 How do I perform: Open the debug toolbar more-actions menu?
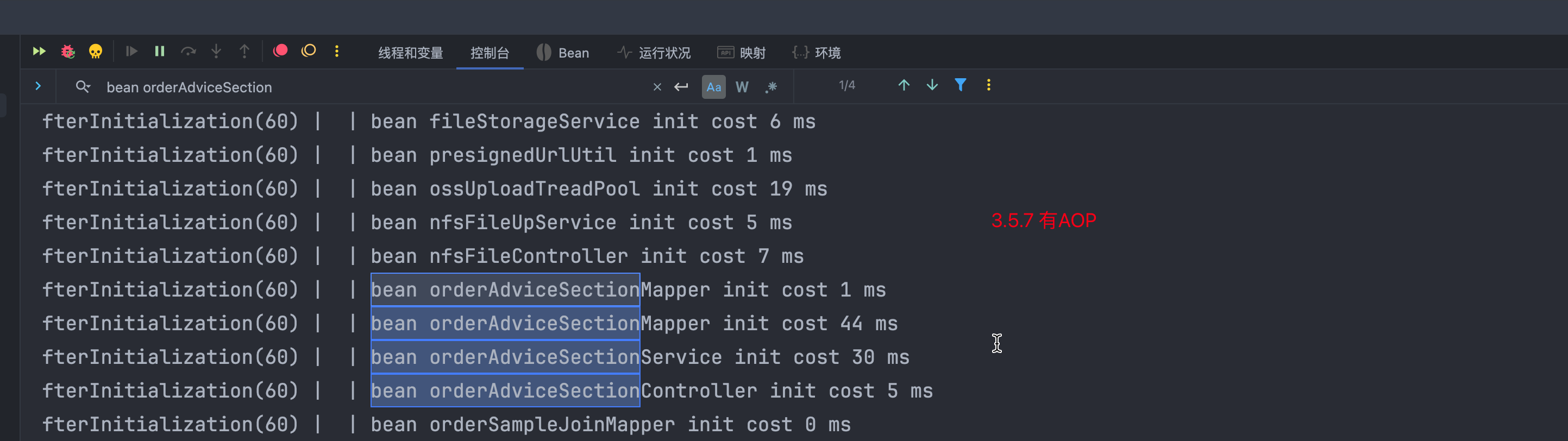(337, 52)
